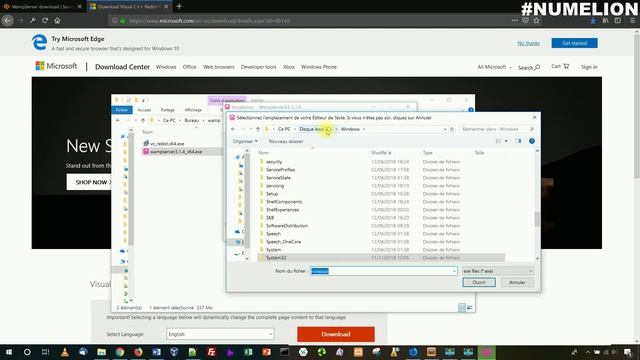
Task: Open Task View on taskbar
Action: 45,352
